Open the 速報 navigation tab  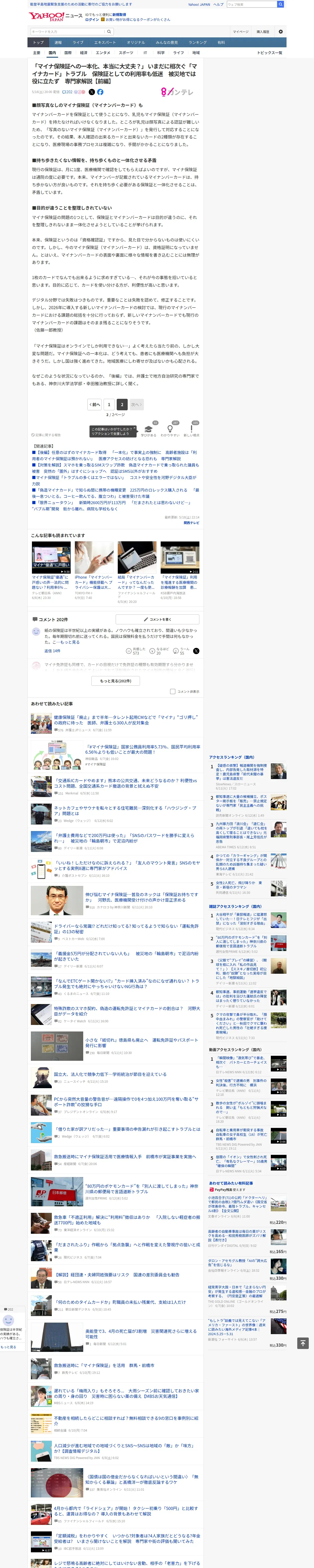[x=58, y=43]
